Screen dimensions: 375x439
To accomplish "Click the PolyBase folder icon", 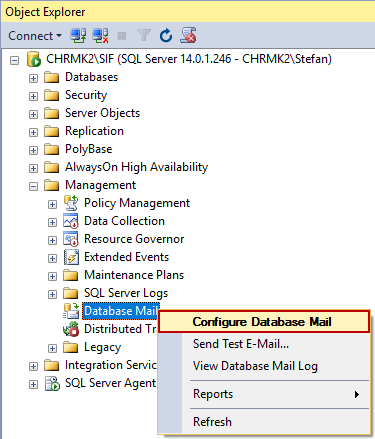I will click(x=52, y=149).
